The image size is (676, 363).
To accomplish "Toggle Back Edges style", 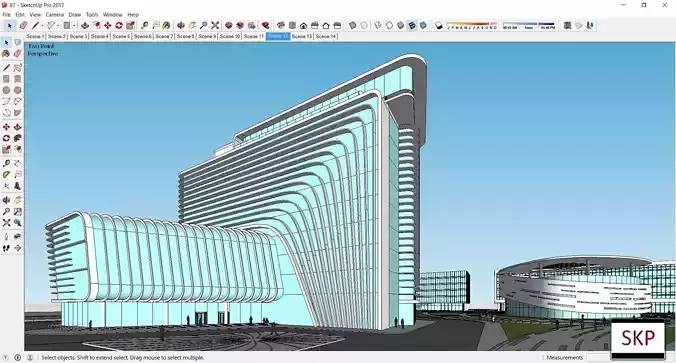I will [x=364, y=25].
